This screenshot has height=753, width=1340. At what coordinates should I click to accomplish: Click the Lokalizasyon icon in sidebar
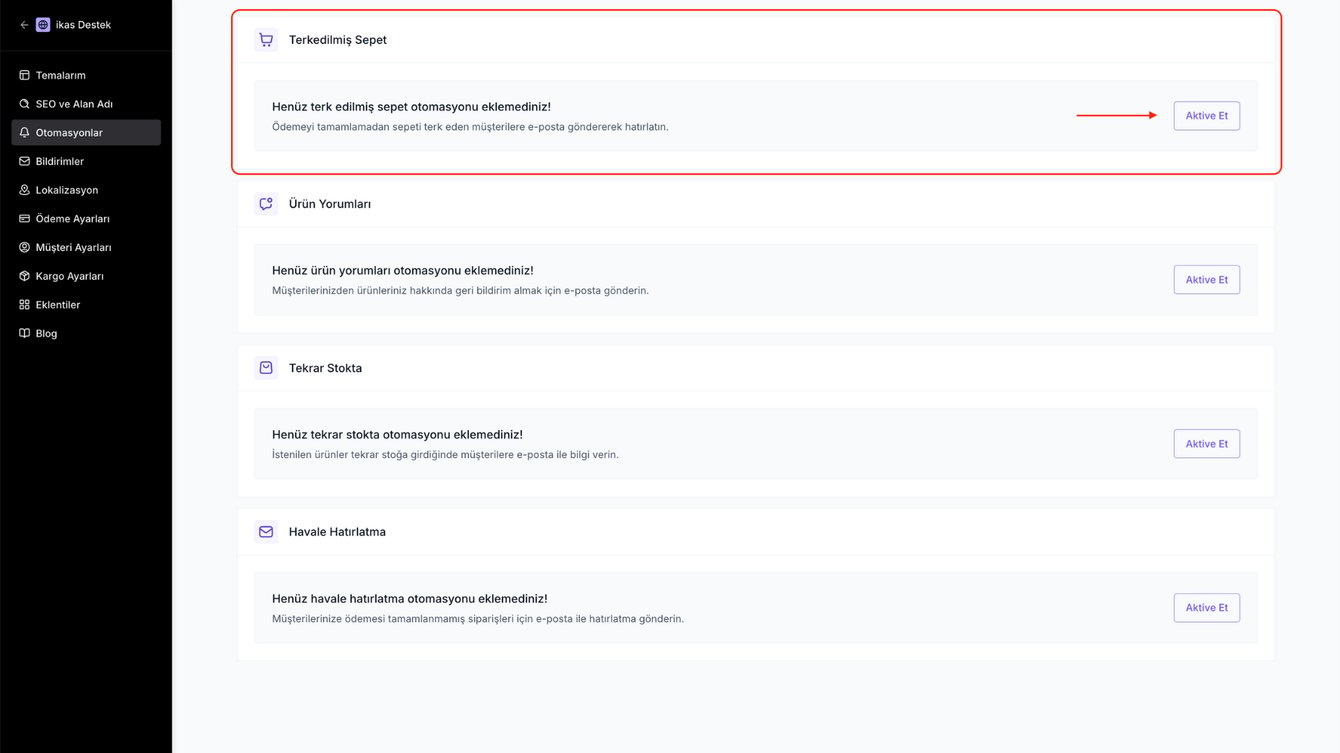coord(25,190)
